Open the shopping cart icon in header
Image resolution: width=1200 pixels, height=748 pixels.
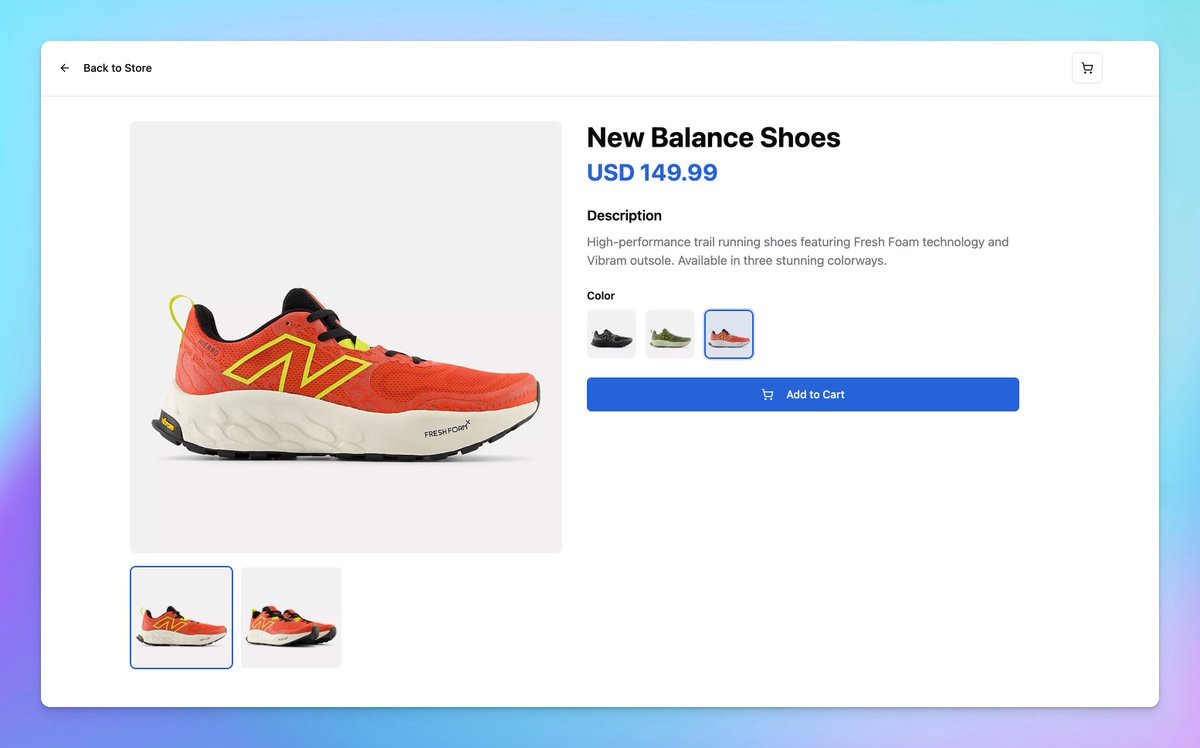[x=1087, y=68]
